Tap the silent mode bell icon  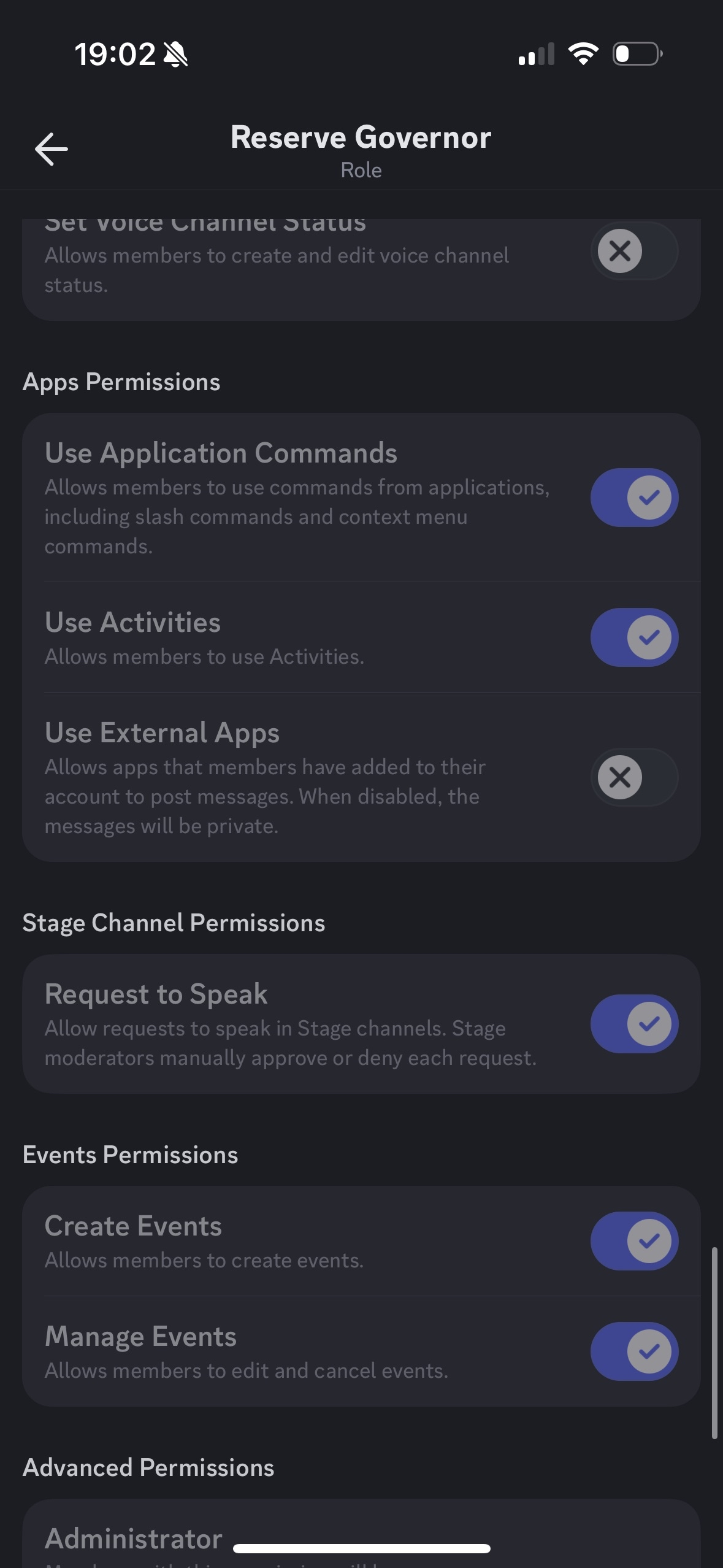point(175,55)
